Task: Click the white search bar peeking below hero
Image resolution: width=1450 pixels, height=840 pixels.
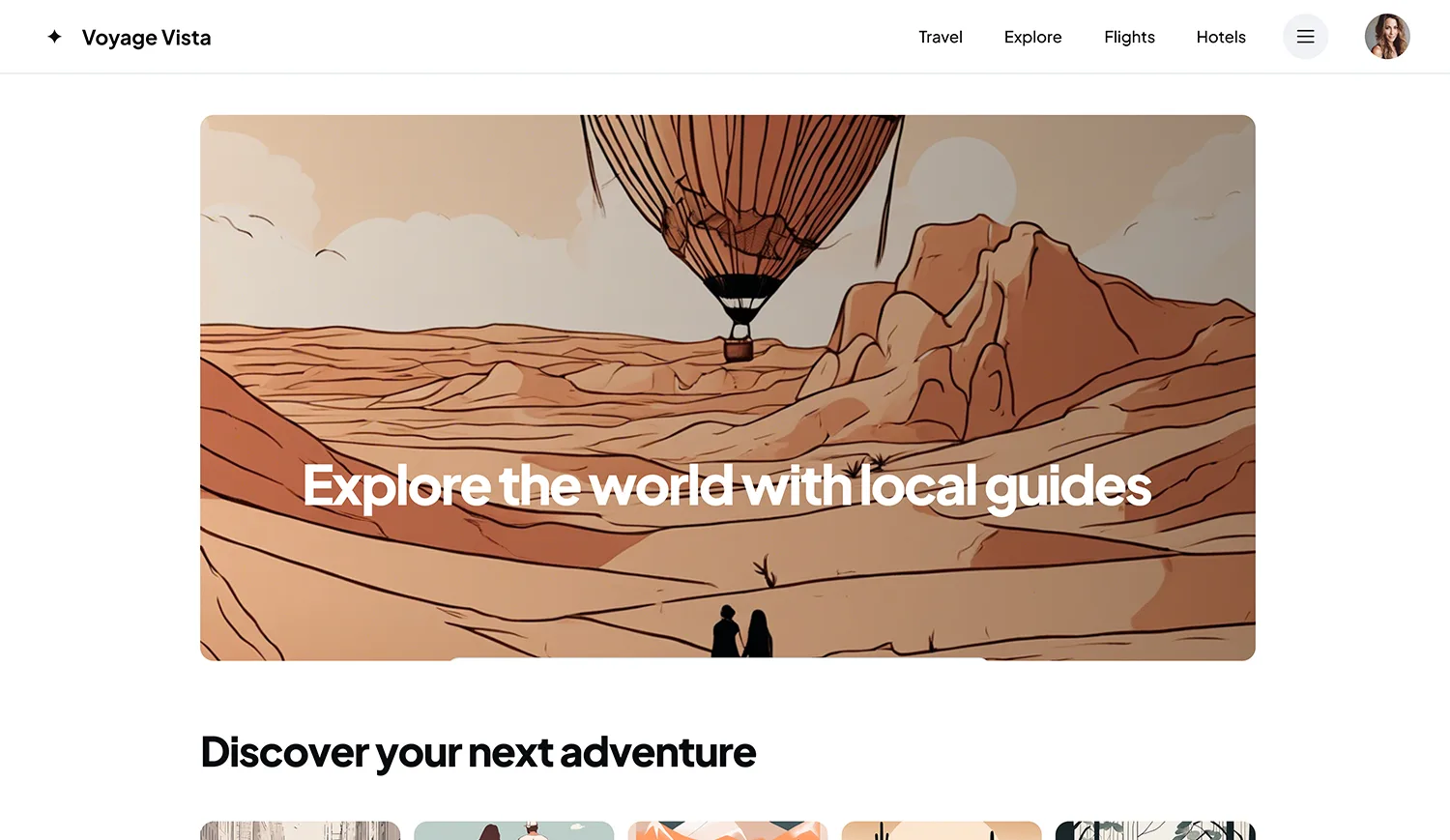Action: coord(720,659)
